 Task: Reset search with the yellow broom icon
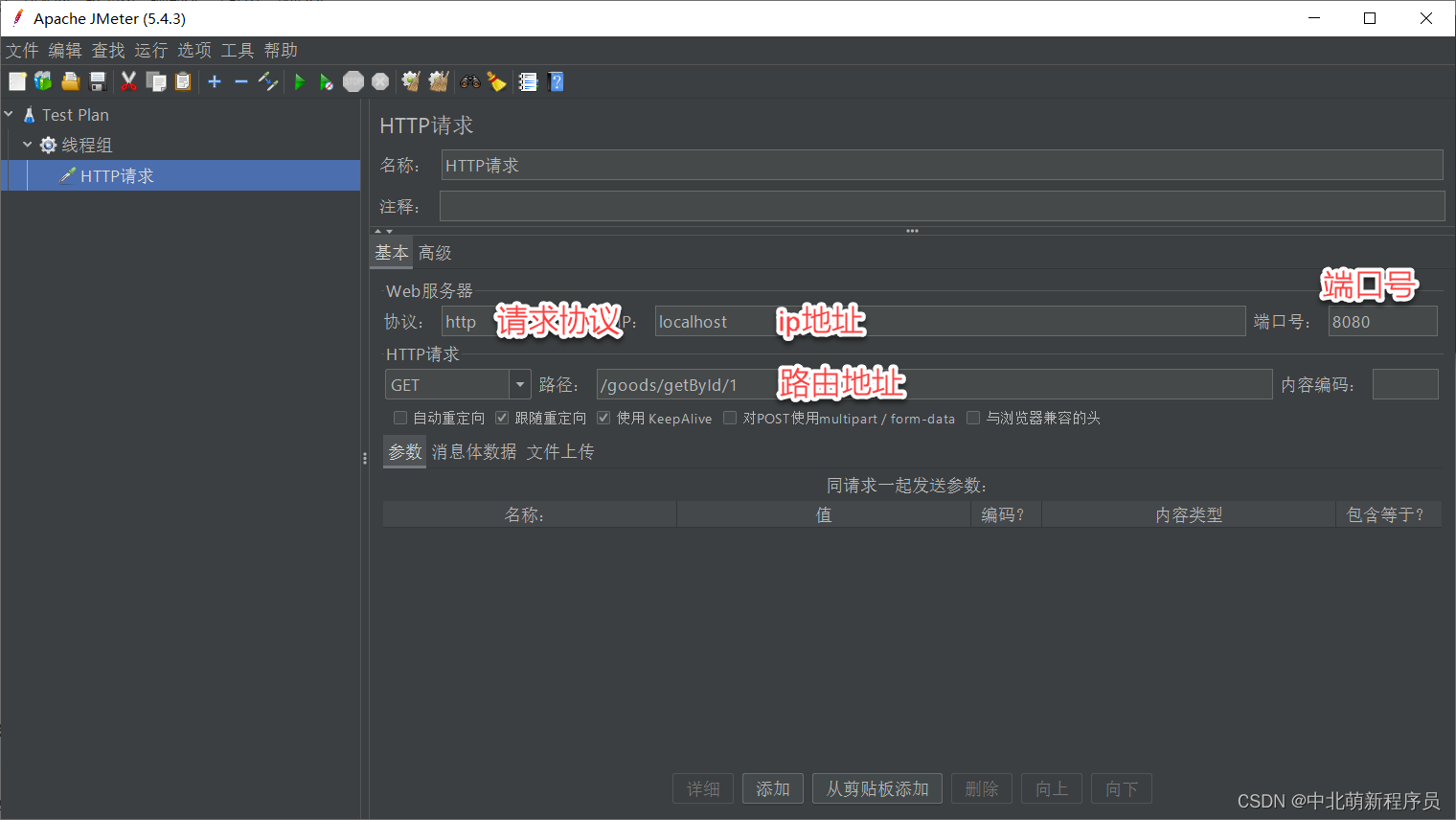click(496, 82)
